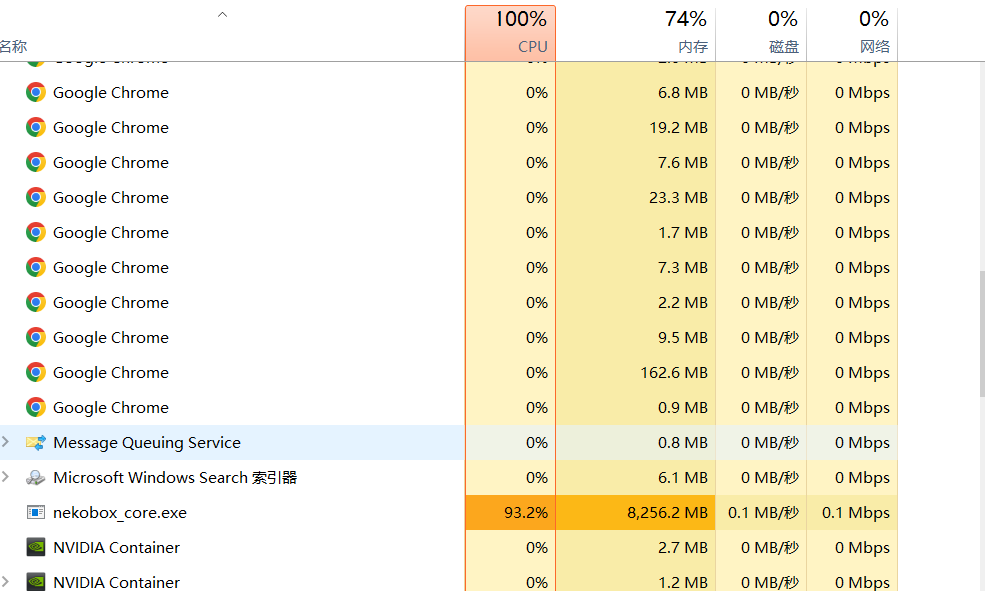The width and height of the screenshot is (985, 591).
Task: Click the 1.7 MB memory value
Action: pyautogui.click(x=683, y=232)
